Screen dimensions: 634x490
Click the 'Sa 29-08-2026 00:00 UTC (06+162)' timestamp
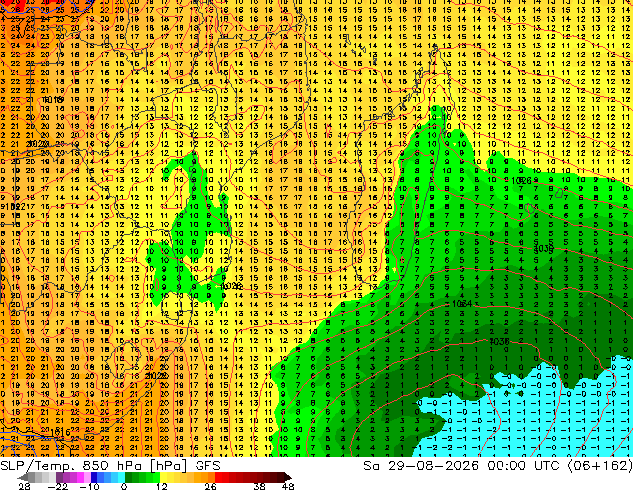(x=498, y=465)
